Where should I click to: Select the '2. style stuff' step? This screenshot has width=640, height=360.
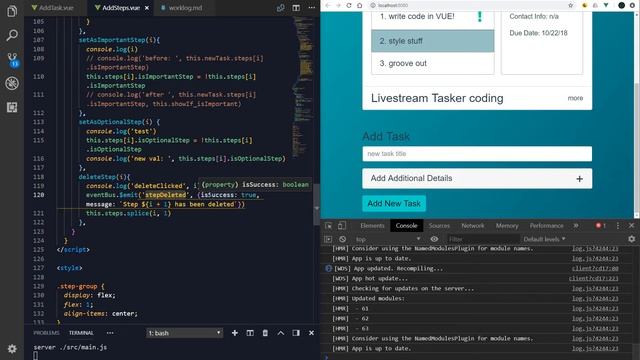coord(433,41)
